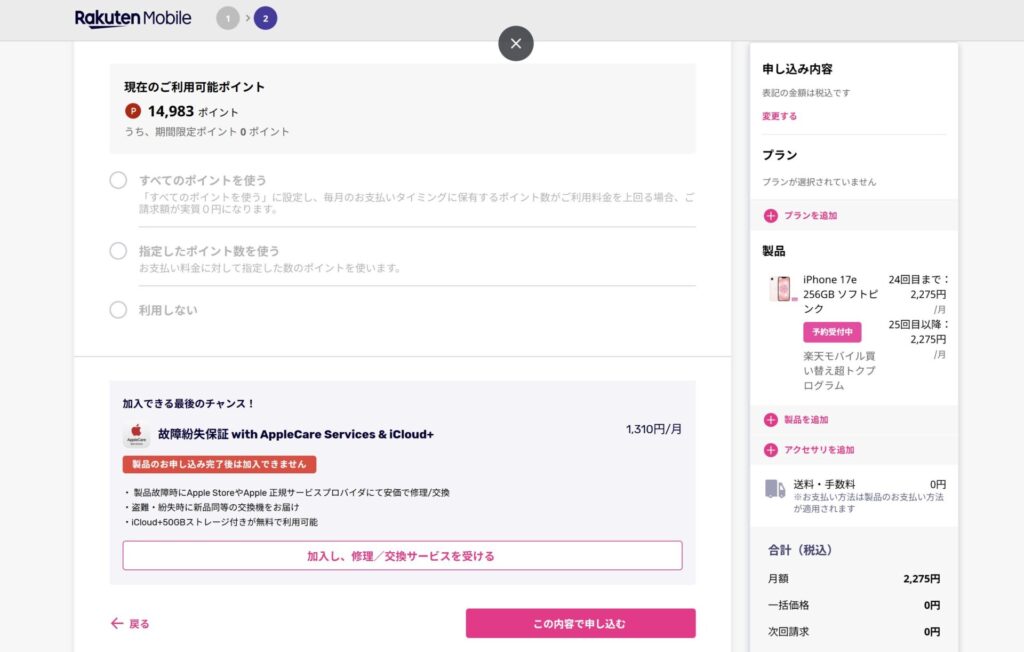The image size is (1024, 652).
Task: Select すべてのポイントを使う radio option
Action: click(118, 180)
